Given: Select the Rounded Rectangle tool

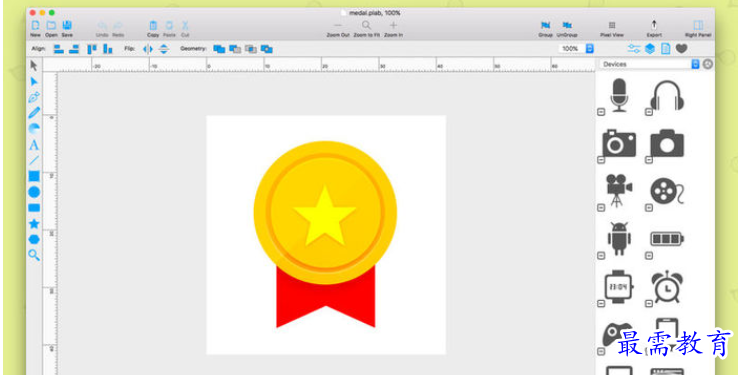Looking at the screenshot, I should click(x=34, y=208).
